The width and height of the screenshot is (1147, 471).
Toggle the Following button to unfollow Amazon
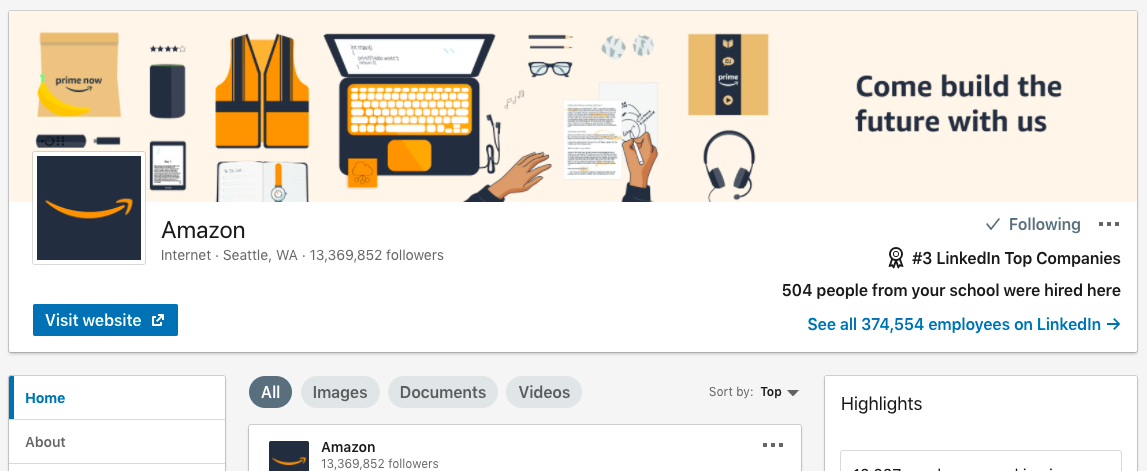[x=1033, y=225]
